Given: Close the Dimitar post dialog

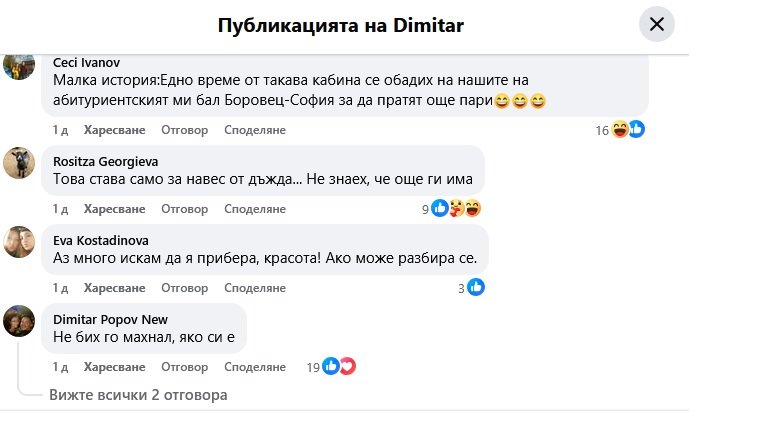Looking at the screenshot, I should coord(657,25).
